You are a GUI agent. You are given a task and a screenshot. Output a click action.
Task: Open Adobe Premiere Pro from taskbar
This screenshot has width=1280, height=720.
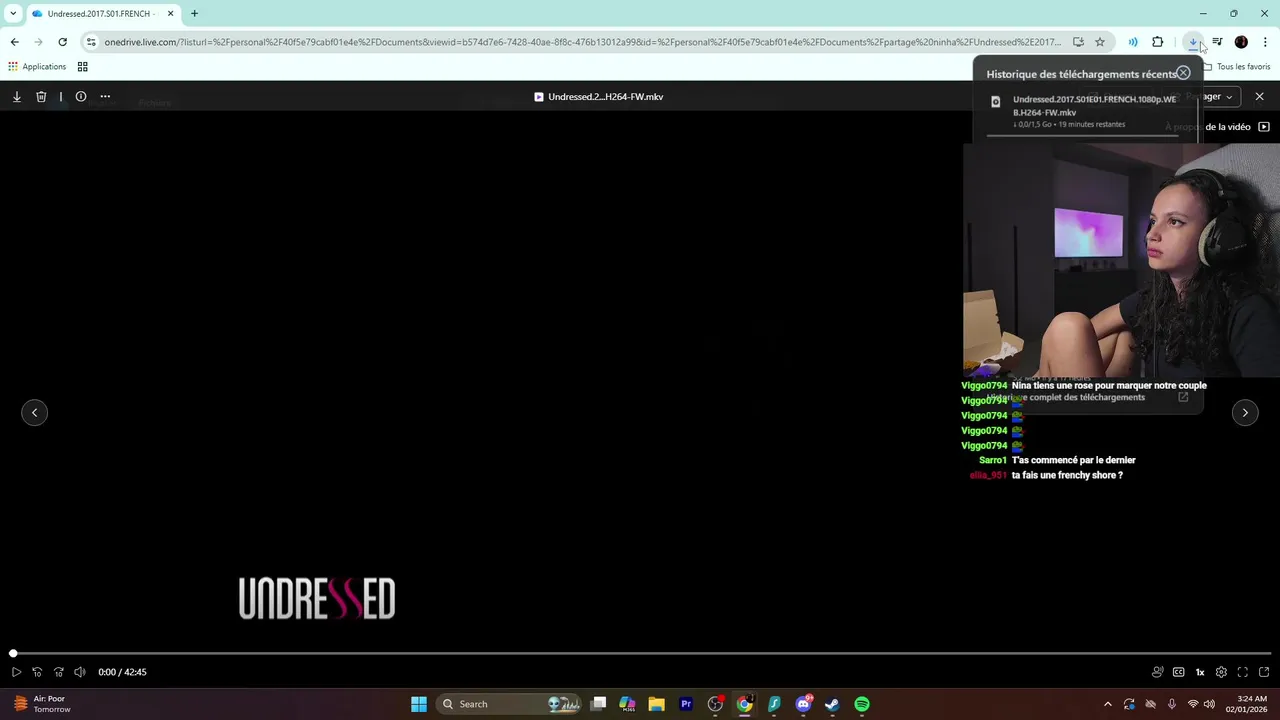[686, 704]
